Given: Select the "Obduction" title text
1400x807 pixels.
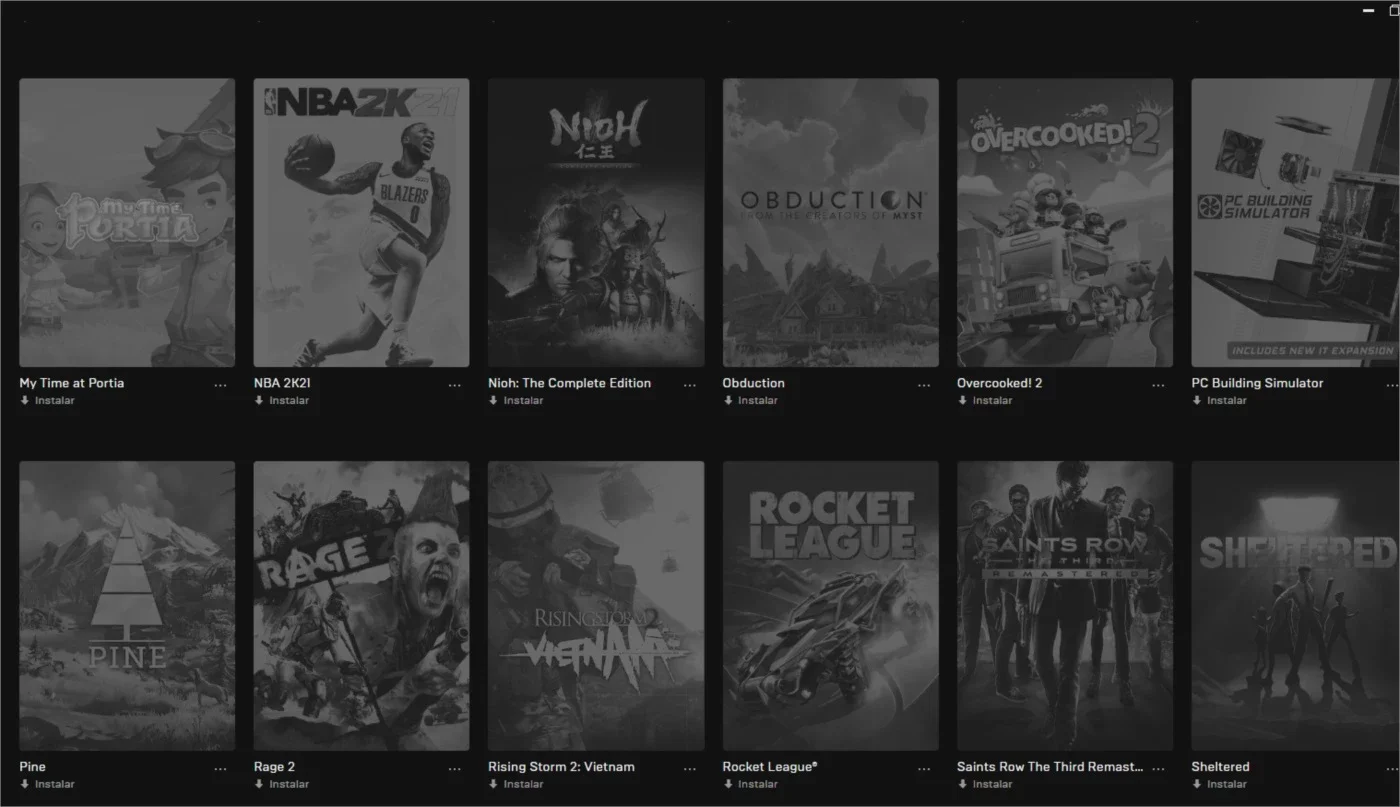Looking at the screenshot, I should point(754,383).
